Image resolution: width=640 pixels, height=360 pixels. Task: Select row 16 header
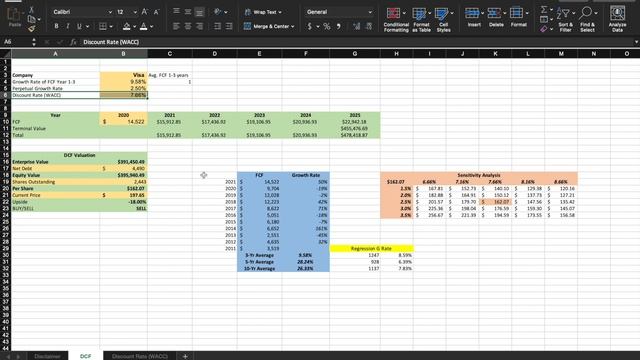pos(5,162)
